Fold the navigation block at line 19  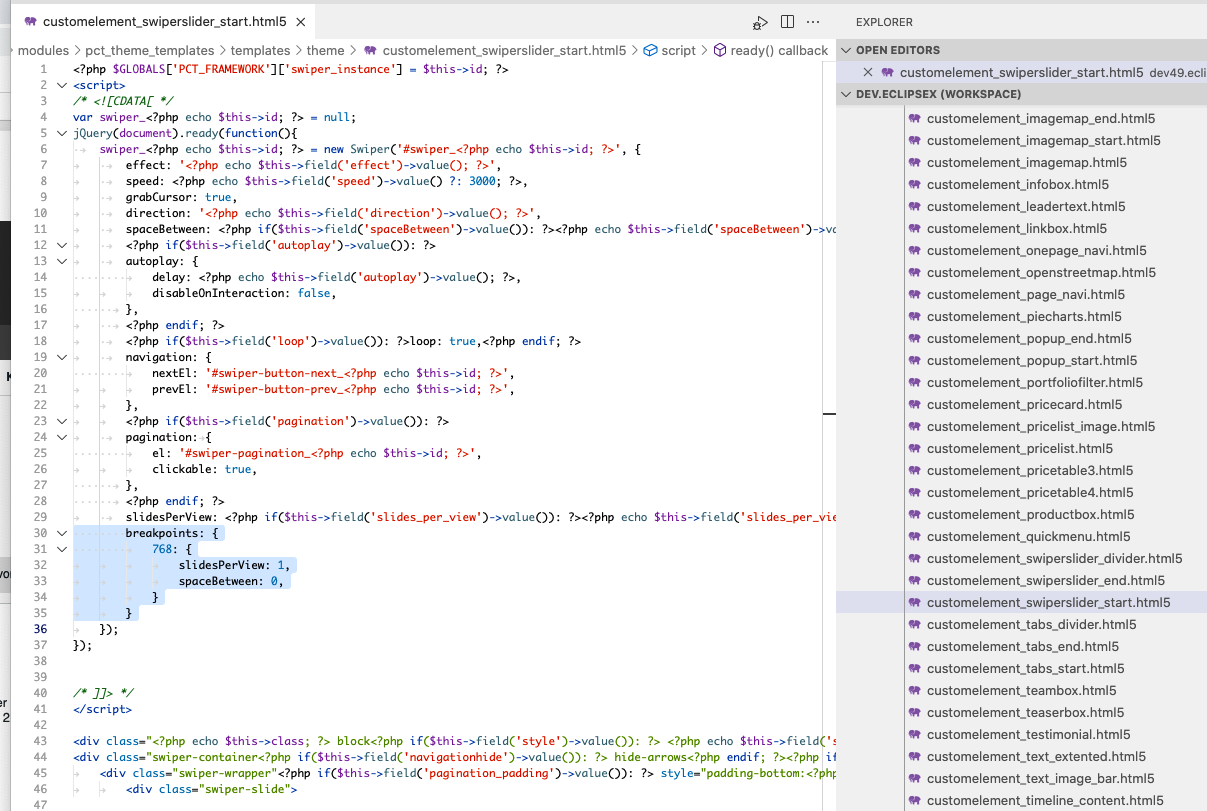pyautogui.click(x=62, y=357)
